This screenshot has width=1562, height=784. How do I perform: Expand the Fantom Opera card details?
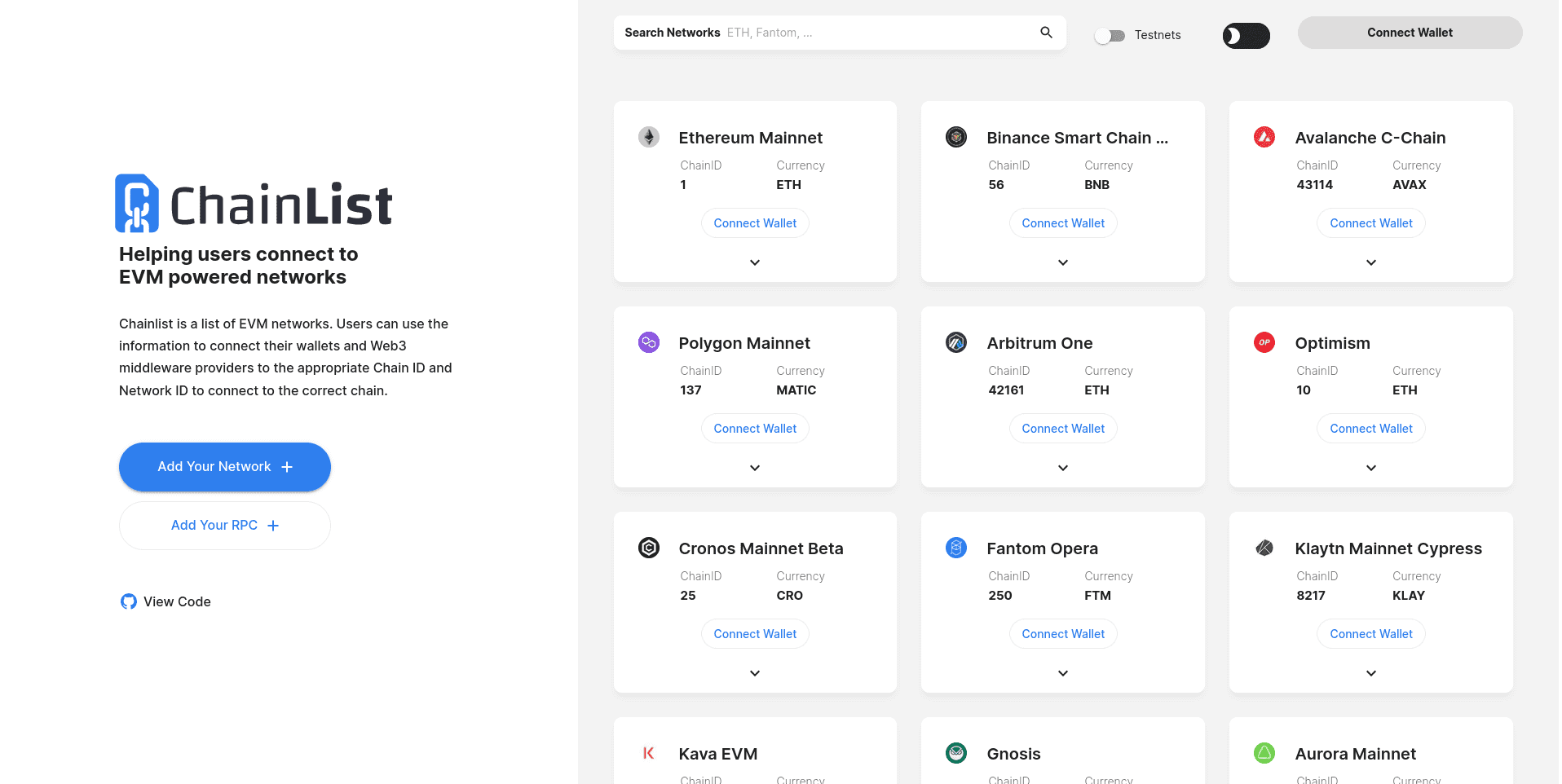[x=1063, y=673]
